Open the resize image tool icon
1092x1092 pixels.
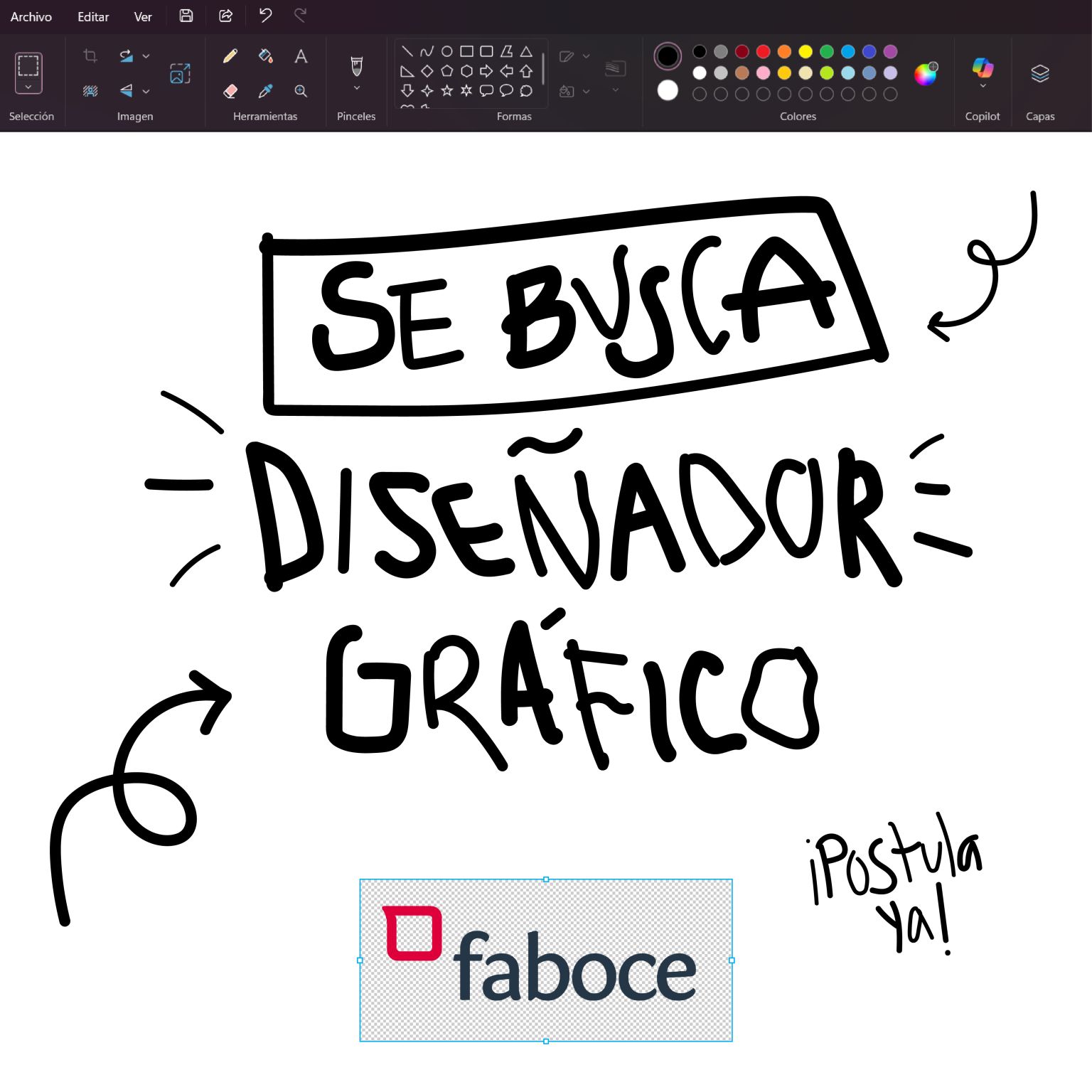point(180,73)
